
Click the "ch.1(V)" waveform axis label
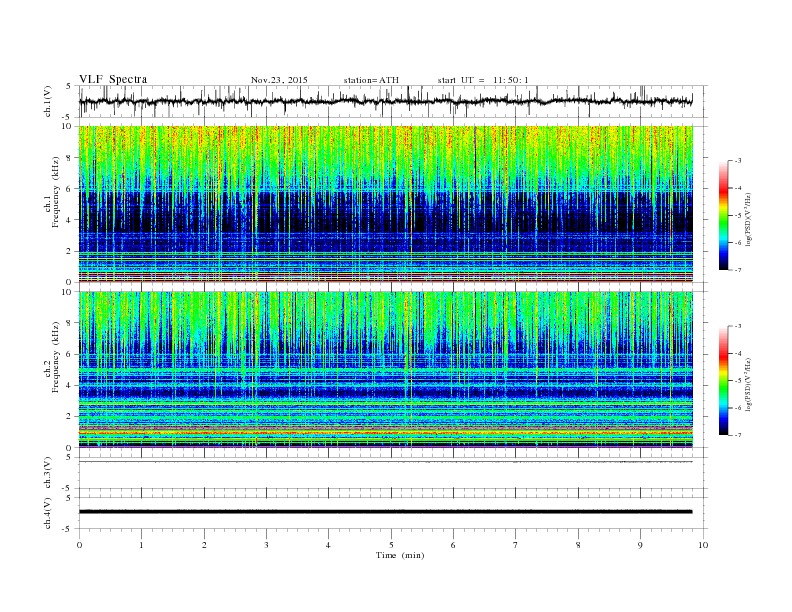48,101
